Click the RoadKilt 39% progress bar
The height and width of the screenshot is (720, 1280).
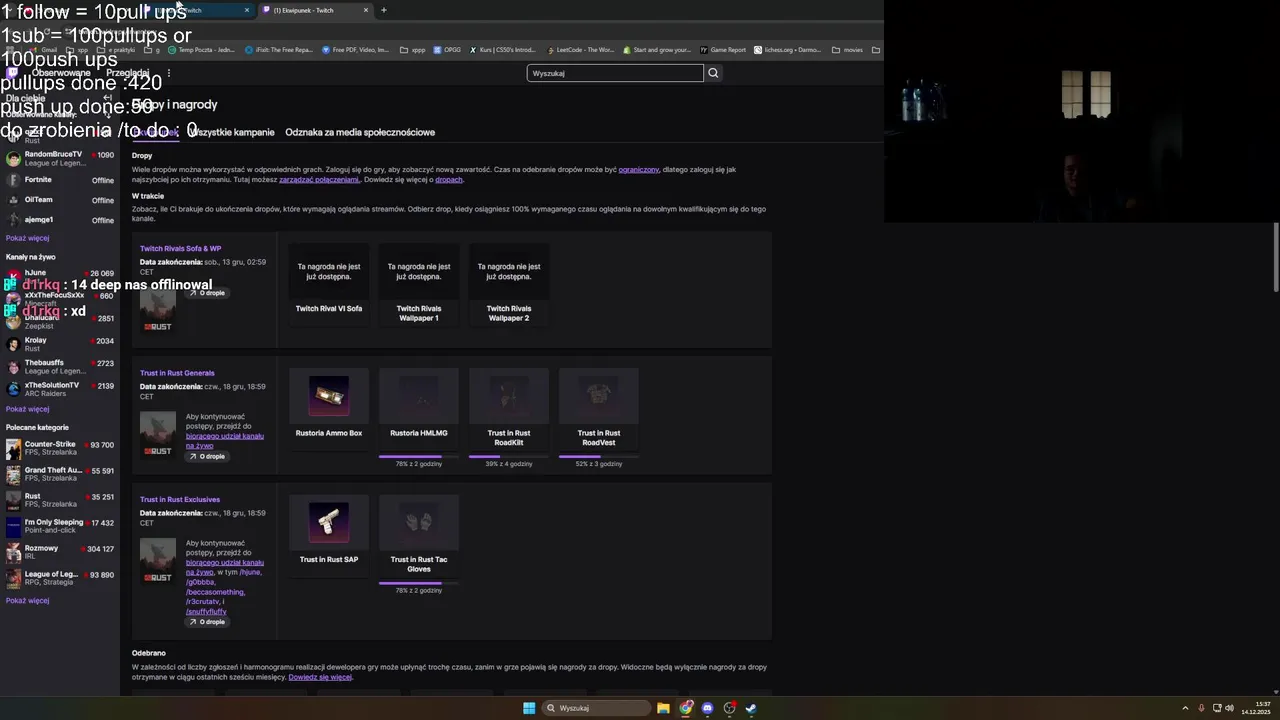tap(509, 456)
